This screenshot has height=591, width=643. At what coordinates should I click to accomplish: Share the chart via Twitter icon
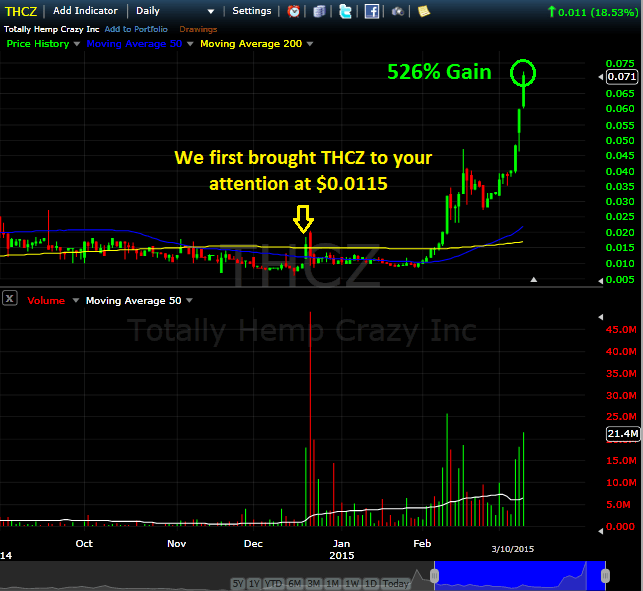click(345, 11)
